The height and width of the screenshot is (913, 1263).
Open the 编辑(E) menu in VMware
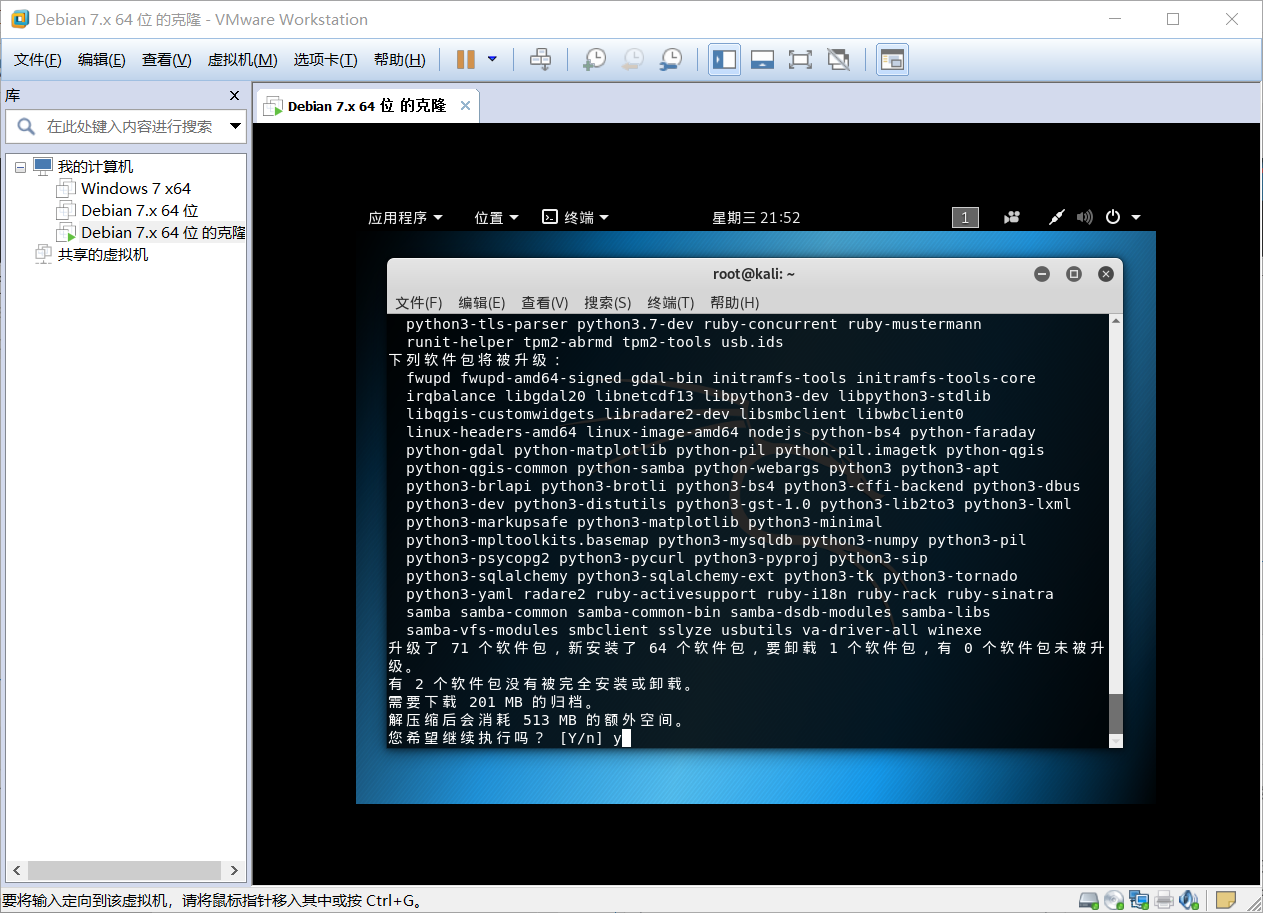pos(102,60)
